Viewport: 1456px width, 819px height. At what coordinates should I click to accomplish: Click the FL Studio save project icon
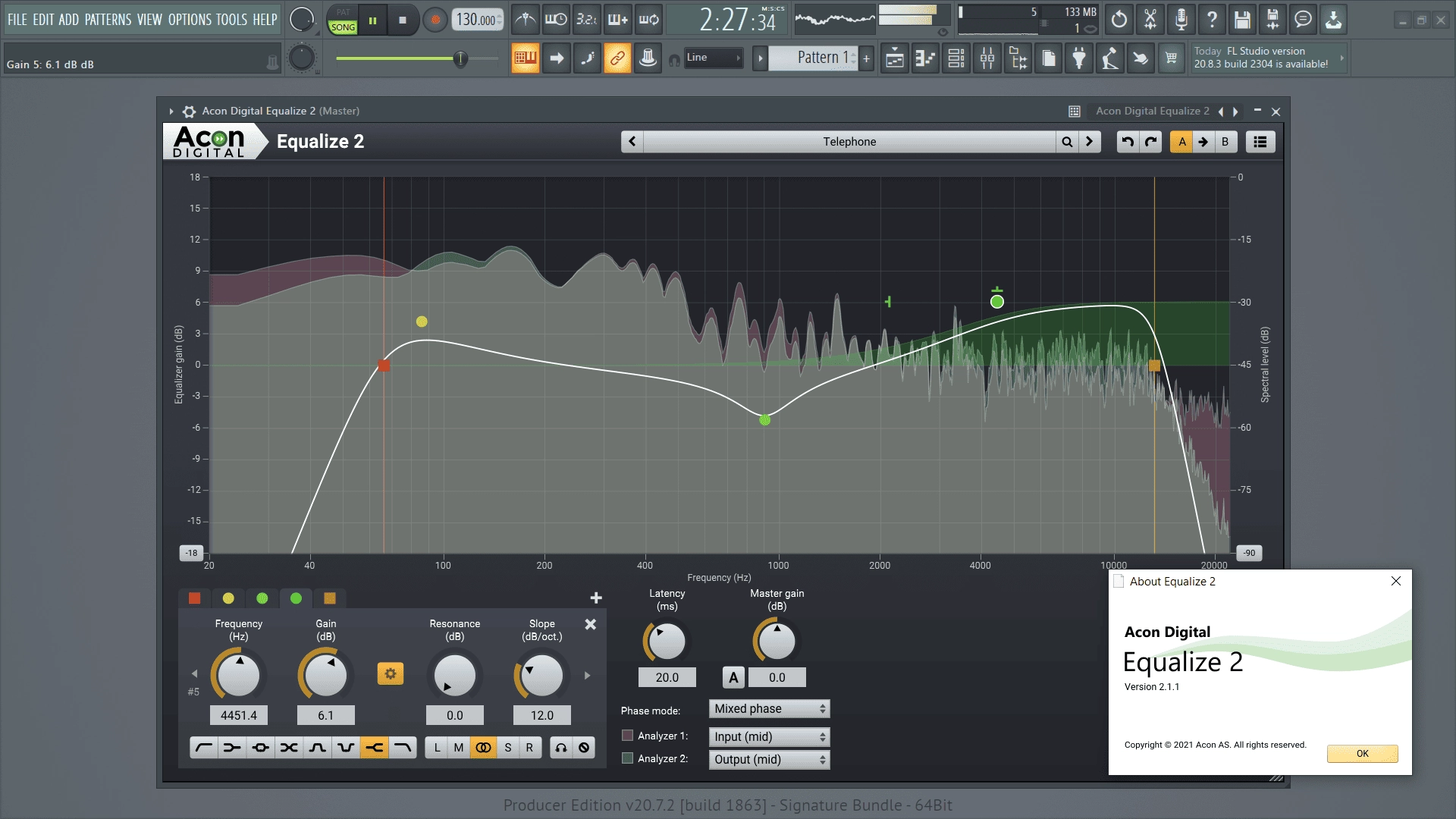pyautogui.click(x=1242, y=20)
